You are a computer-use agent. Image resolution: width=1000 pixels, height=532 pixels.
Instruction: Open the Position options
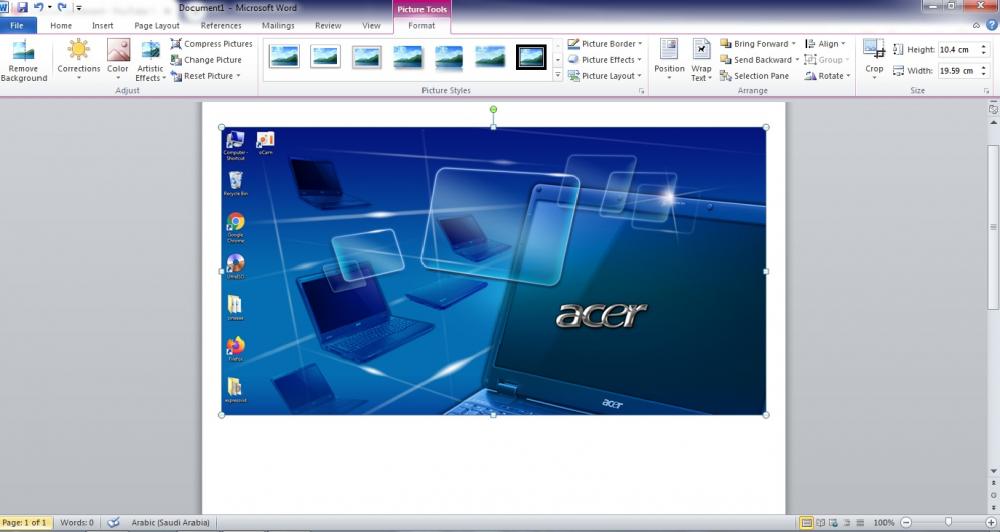pyautogui.click(x=669, y=59)
